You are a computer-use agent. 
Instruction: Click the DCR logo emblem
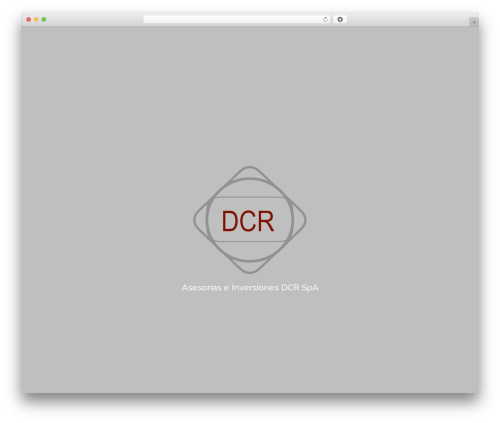[x=250, y=220]
